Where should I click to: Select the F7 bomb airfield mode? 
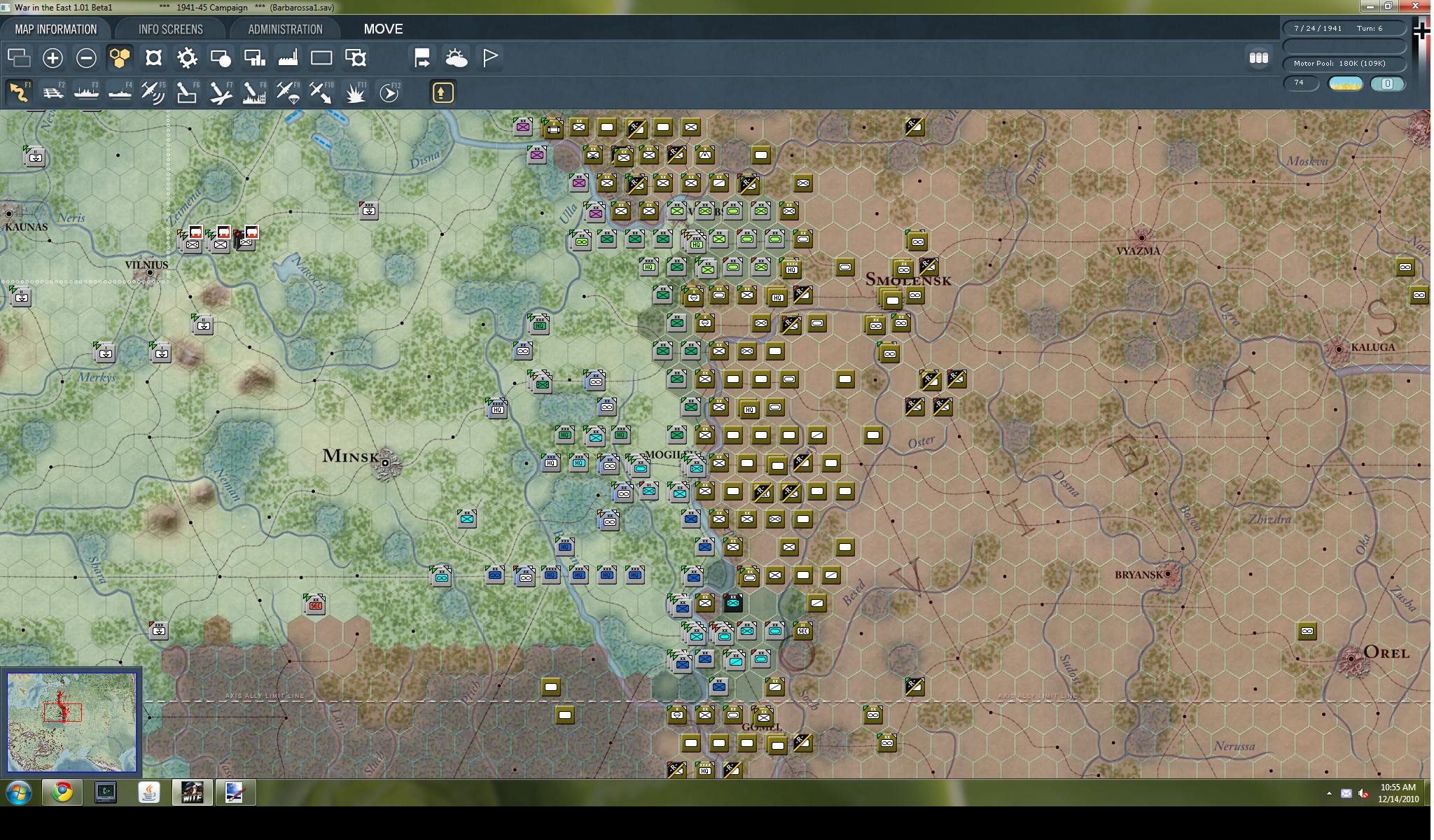(x=221, y=92)
